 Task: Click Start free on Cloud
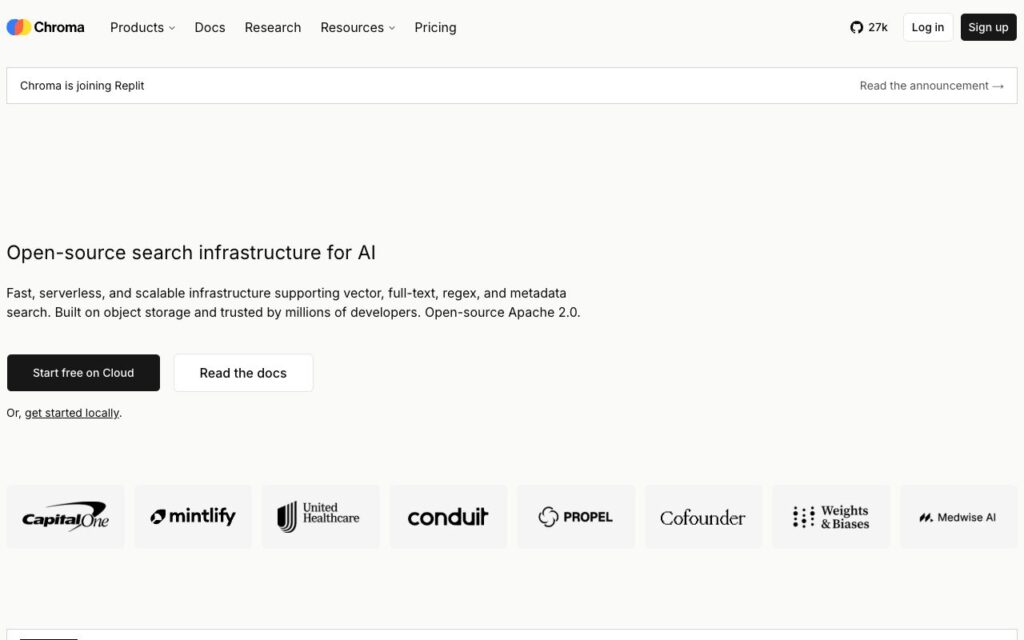pyautogui.click(x=84, y=373)
